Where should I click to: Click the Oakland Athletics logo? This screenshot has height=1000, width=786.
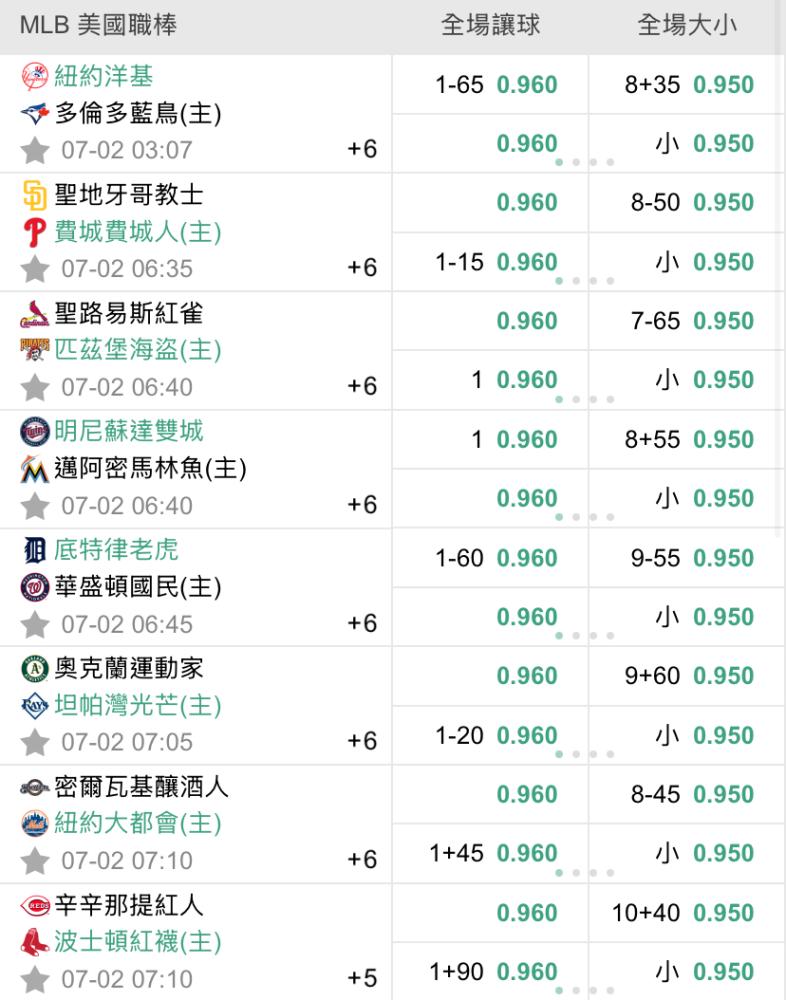click(x=34, y=668)
